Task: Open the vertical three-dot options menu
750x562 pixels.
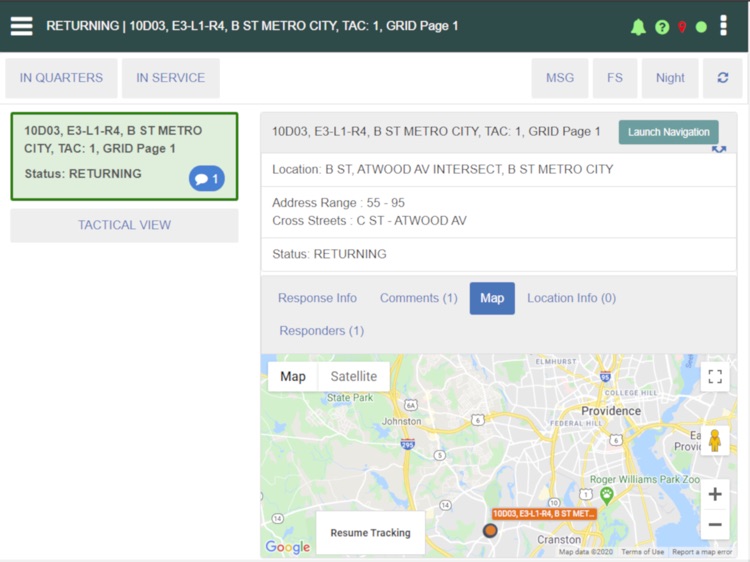Action: point(723,25)
